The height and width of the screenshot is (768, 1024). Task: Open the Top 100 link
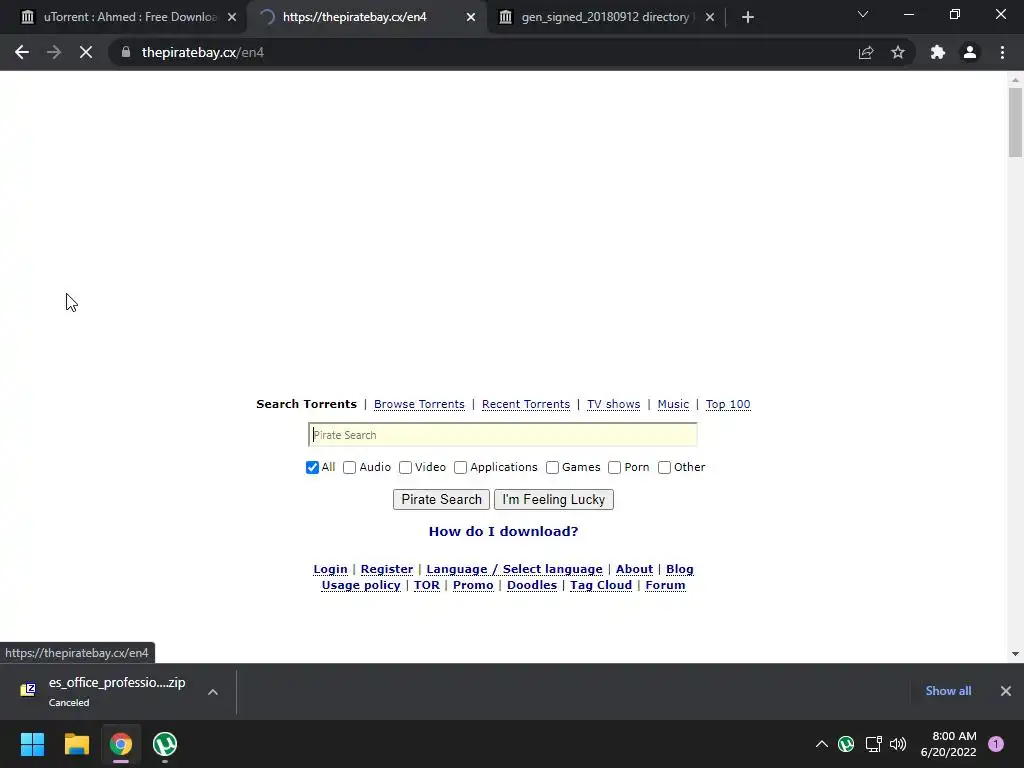pos(728,404)
